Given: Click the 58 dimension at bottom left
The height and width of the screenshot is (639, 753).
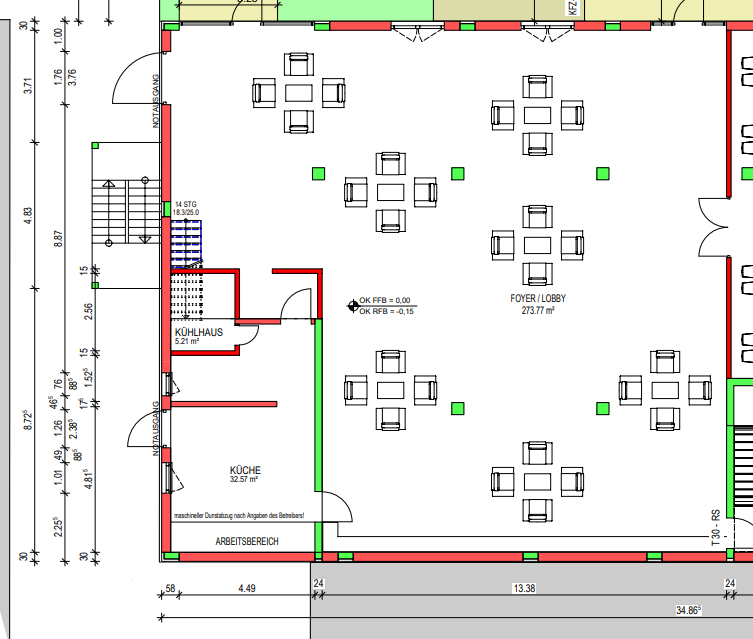Looking at the screenshot, I should [170, 588].
